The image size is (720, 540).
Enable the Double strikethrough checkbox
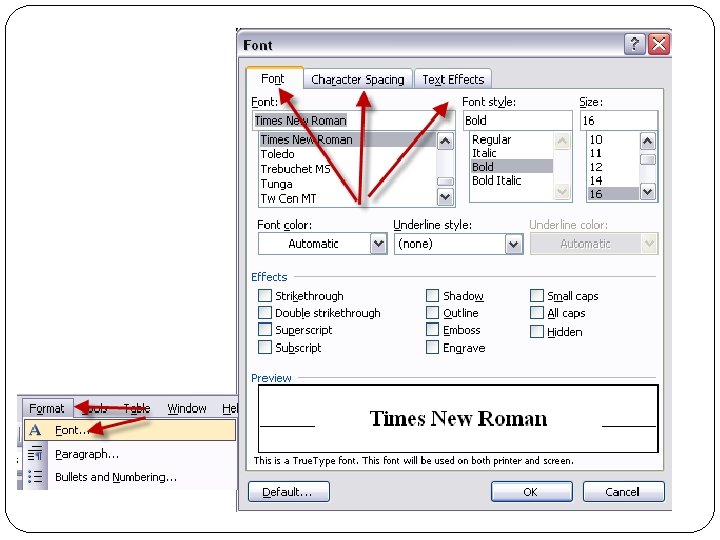[264, 313]
